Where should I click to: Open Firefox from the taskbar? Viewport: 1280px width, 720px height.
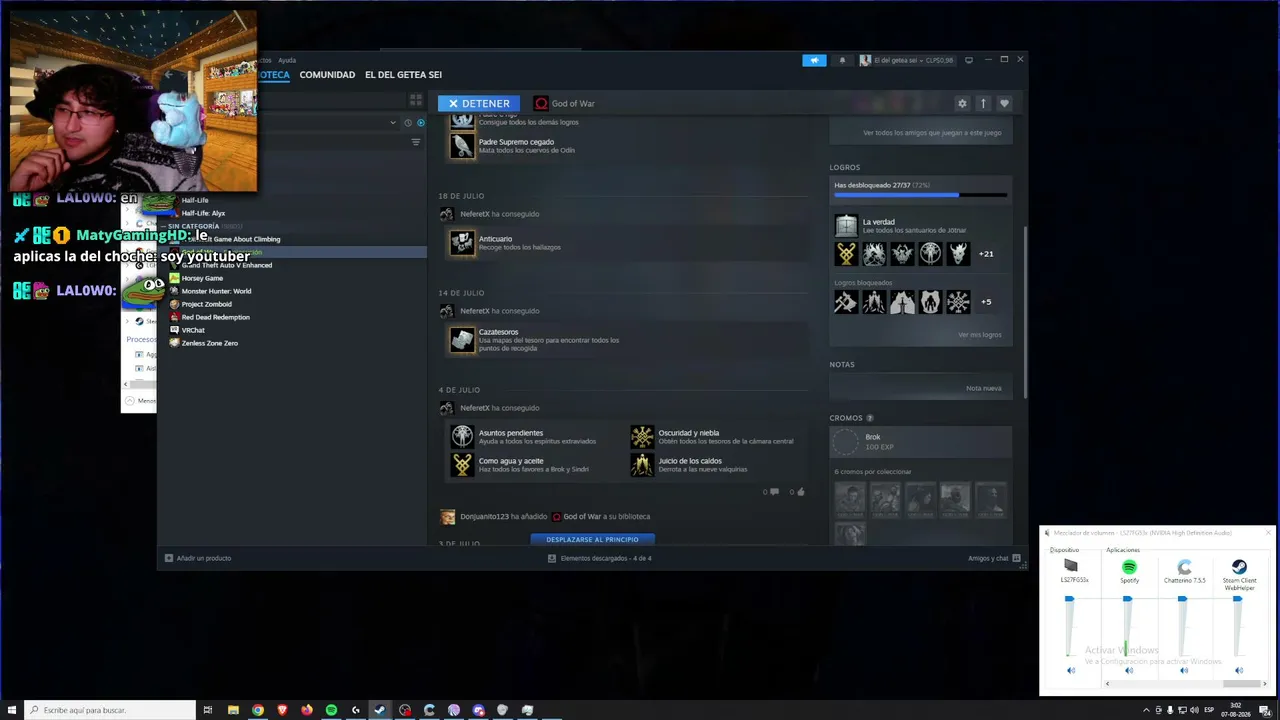pyautogui.click(x=307, y=710)
